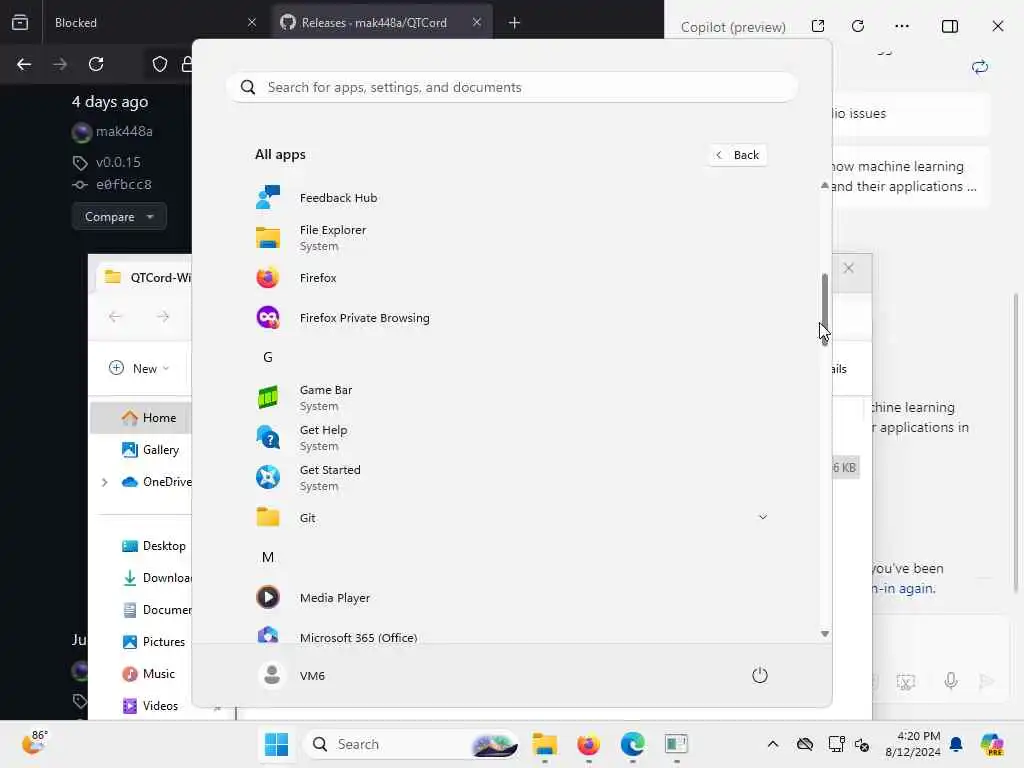Open weather widget showing 86°
Image resolution: width=1024 pixels, height=768 pixels.
tap(34, 743)
